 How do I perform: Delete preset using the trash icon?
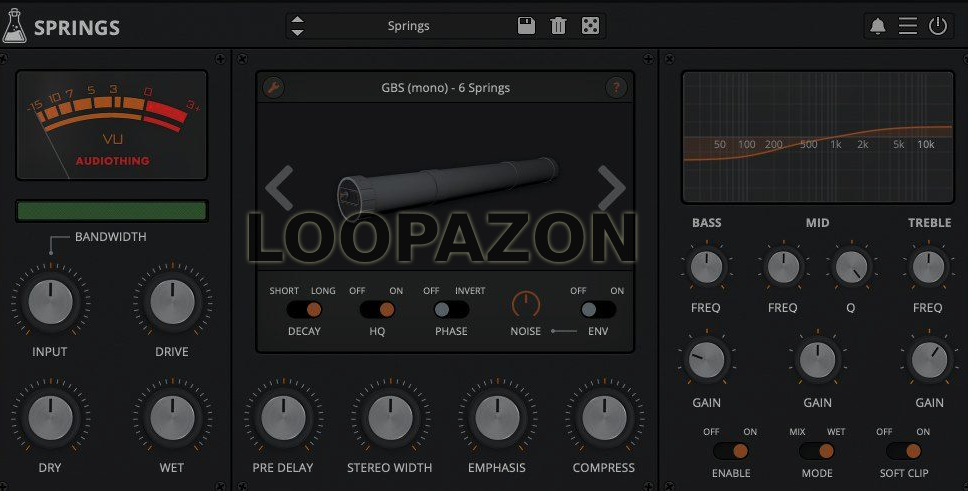(x=558, y=26)
